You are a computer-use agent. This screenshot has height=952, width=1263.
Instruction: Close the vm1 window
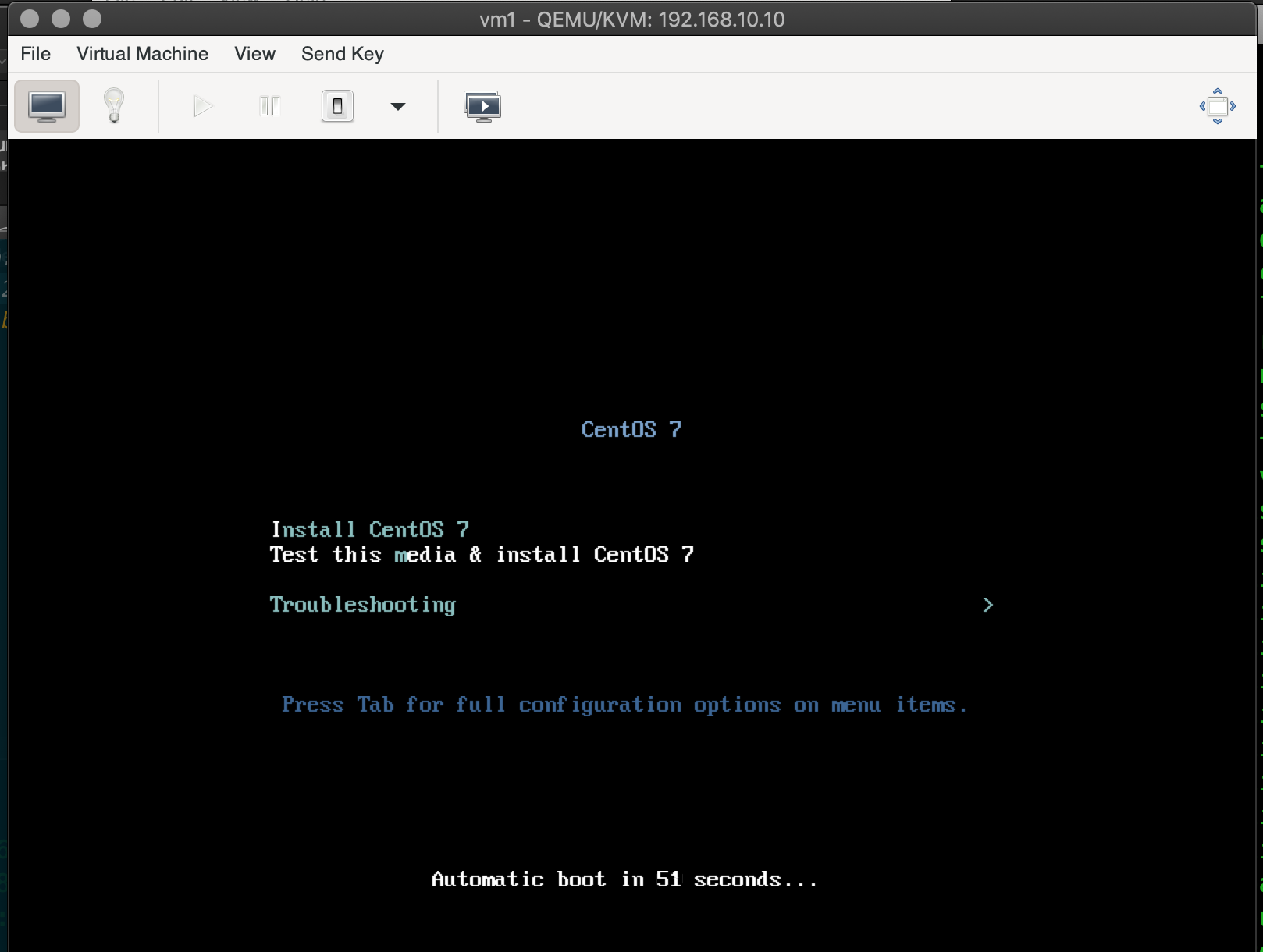30,19
